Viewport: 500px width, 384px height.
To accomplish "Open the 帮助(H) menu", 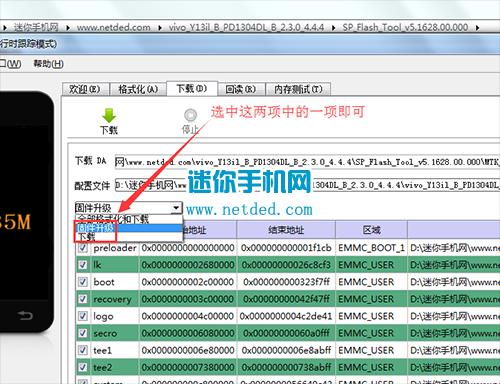I will coord(49,63).
